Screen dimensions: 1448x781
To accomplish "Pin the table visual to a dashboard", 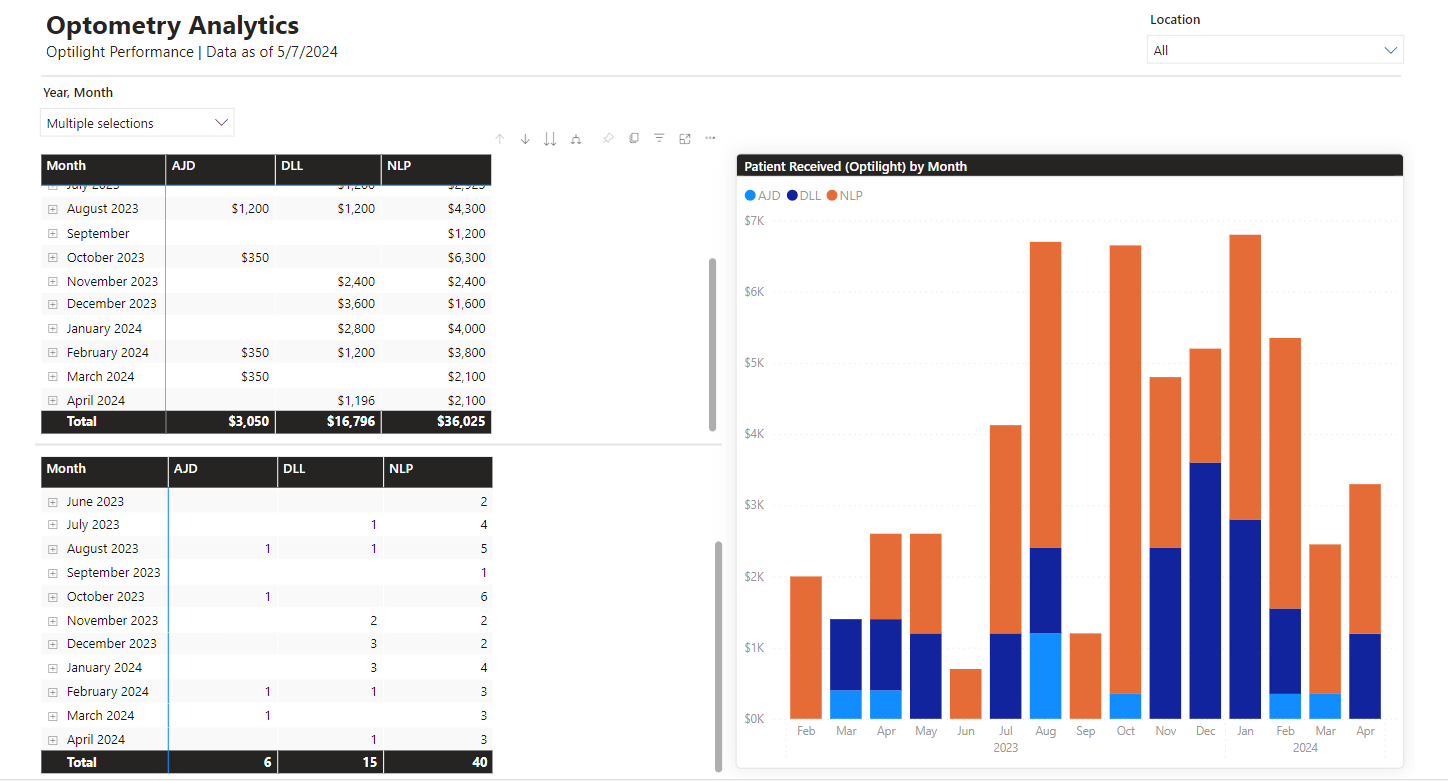I will 608,138.
